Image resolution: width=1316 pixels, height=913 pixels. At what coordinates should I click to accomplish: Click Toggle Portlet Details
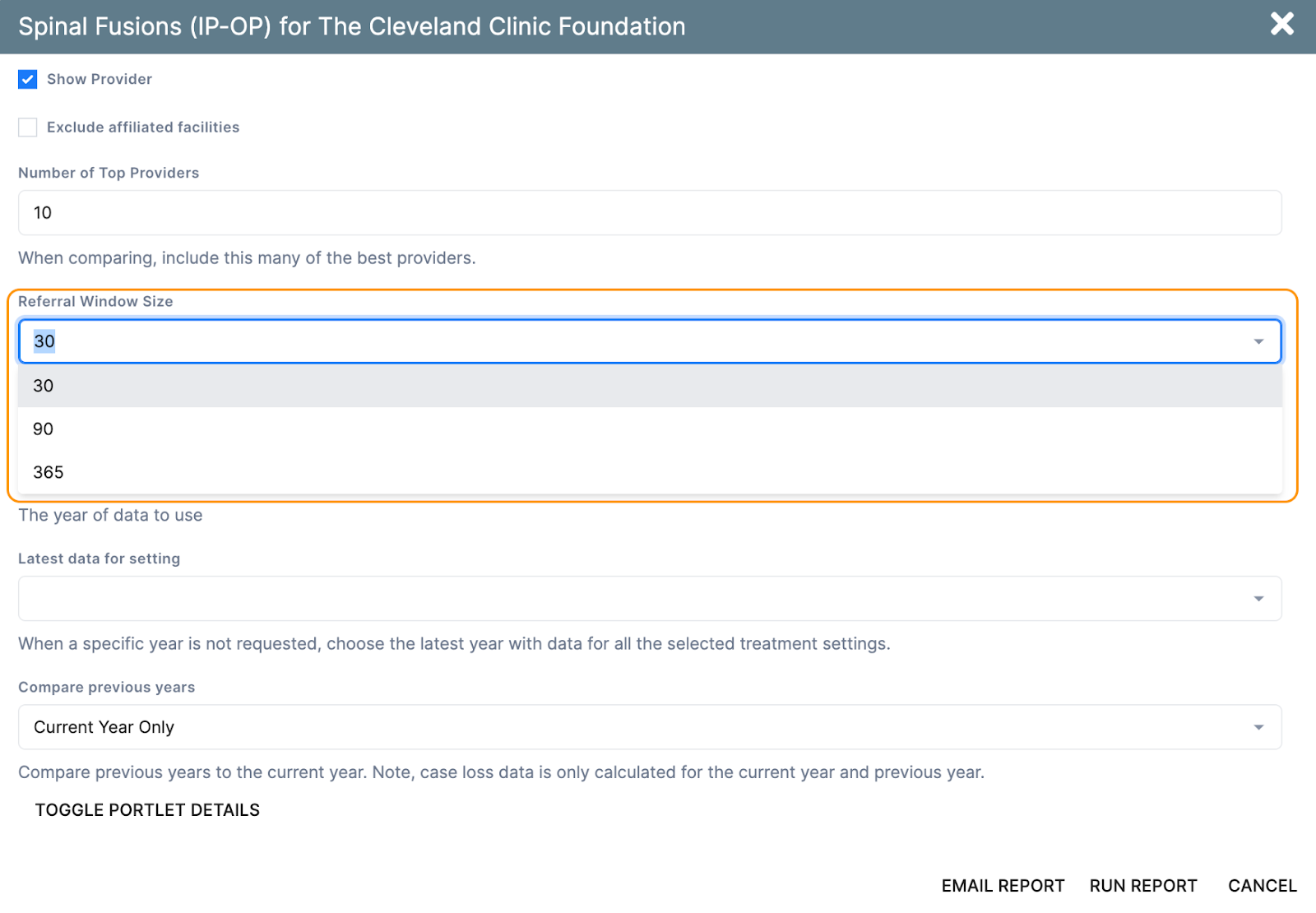[x=147, y=810]
